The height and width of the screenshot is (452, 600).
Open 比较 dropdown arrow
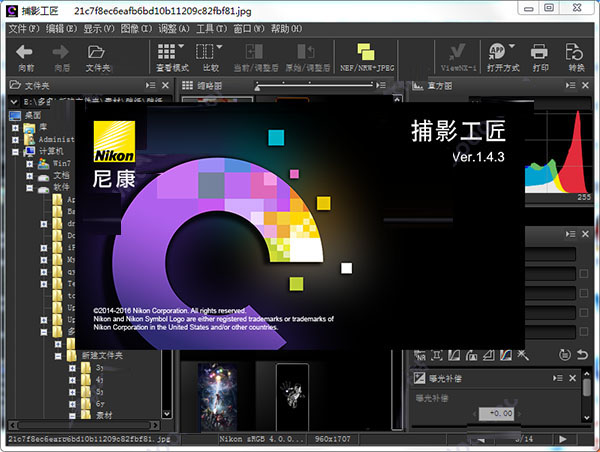[219, 46]
